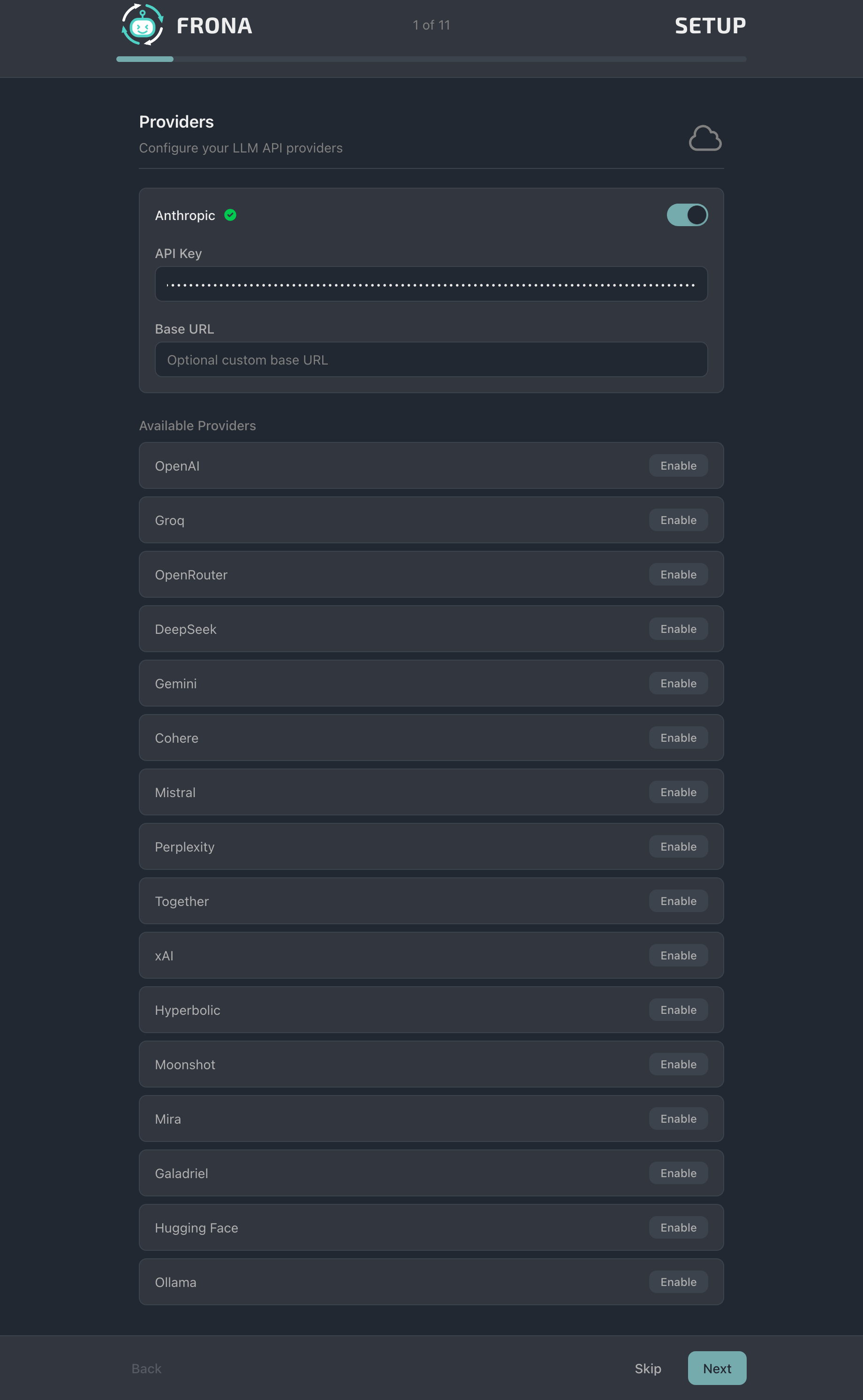Enable the Cohere provider
This screenshot has height=1400, width=863.
coord(678,737)
